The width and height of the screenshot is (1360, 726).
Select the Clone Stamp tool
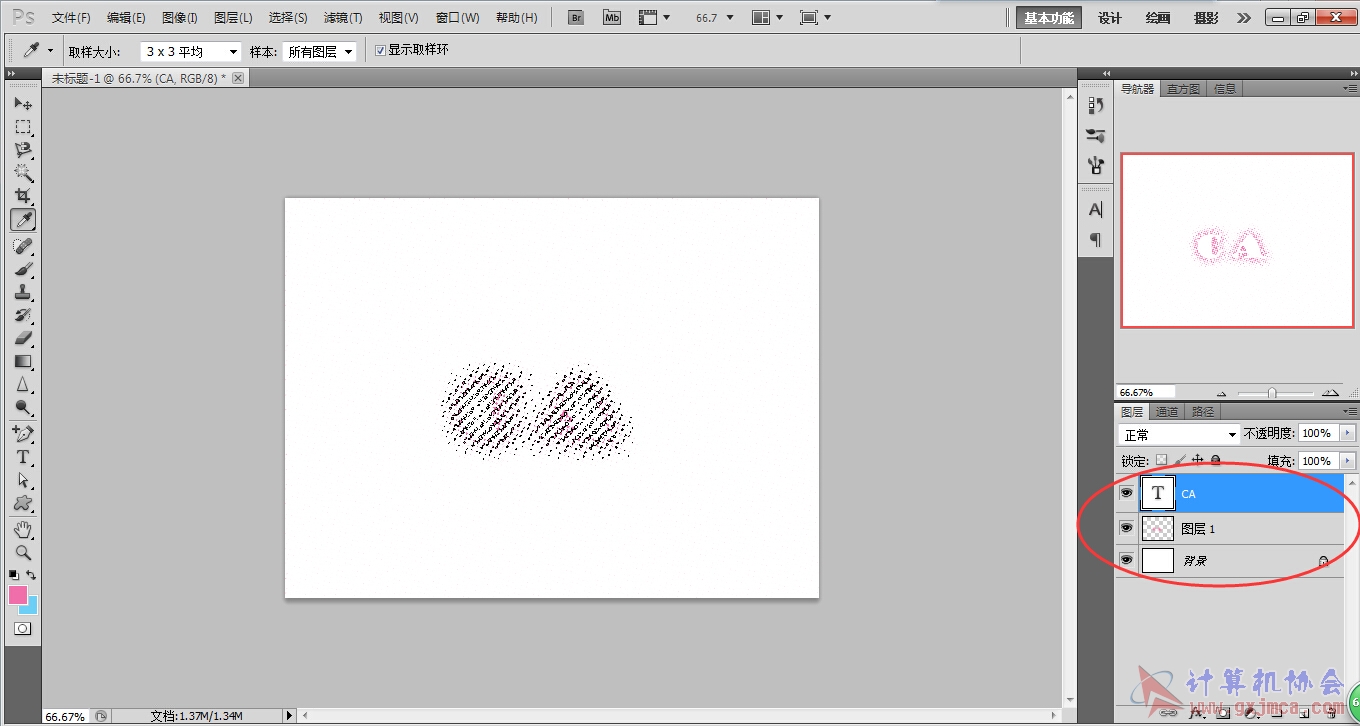pyautogui.click(x=23, y=292)
